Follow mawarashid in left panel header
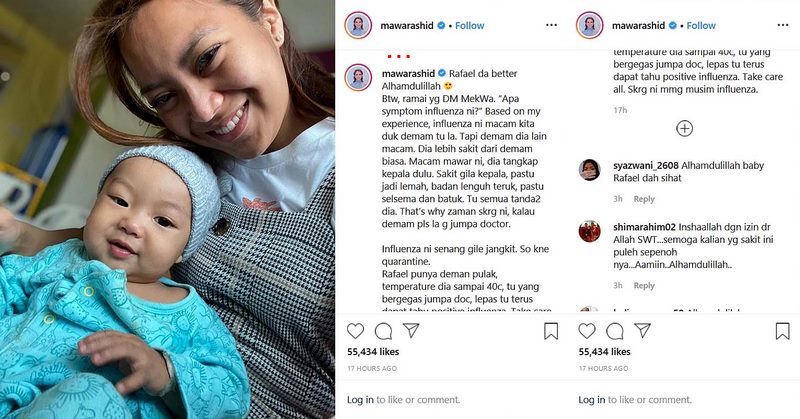Viewport: 800px width, 419px height. [x=469, y=26]
